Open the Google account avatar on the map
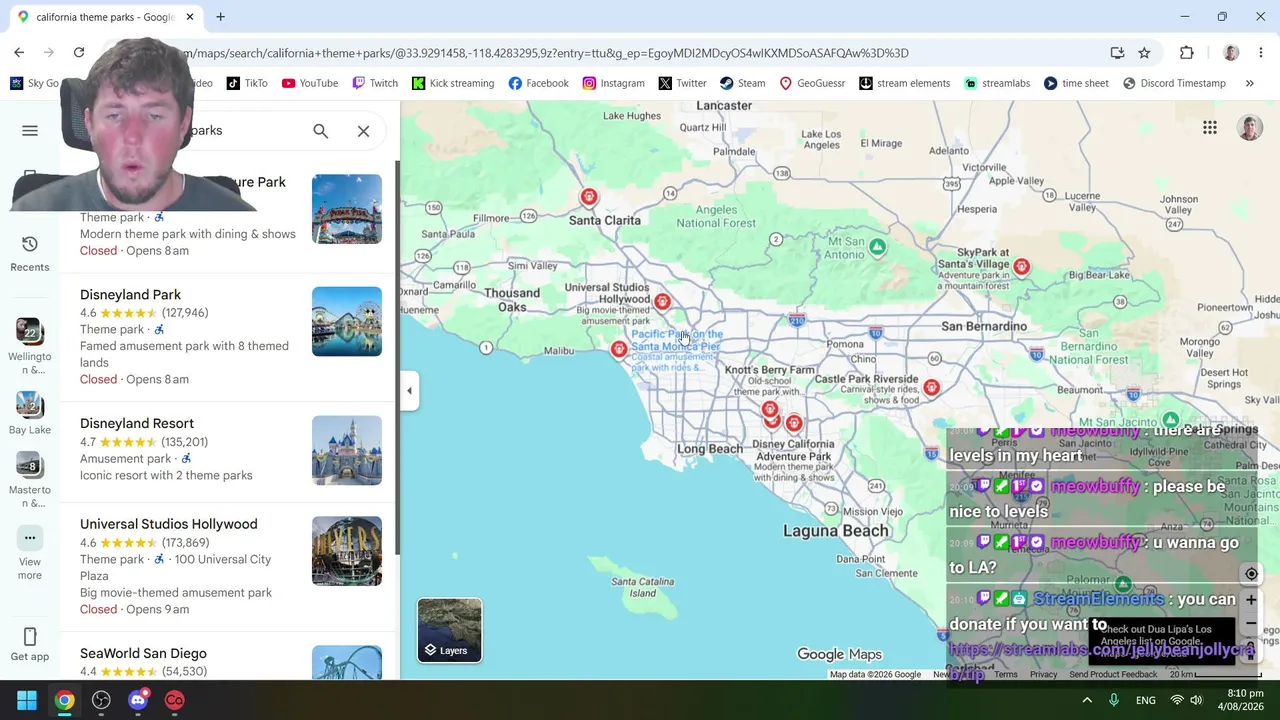The height and width of the screenshot is (720, 1280). [1250, 127]
